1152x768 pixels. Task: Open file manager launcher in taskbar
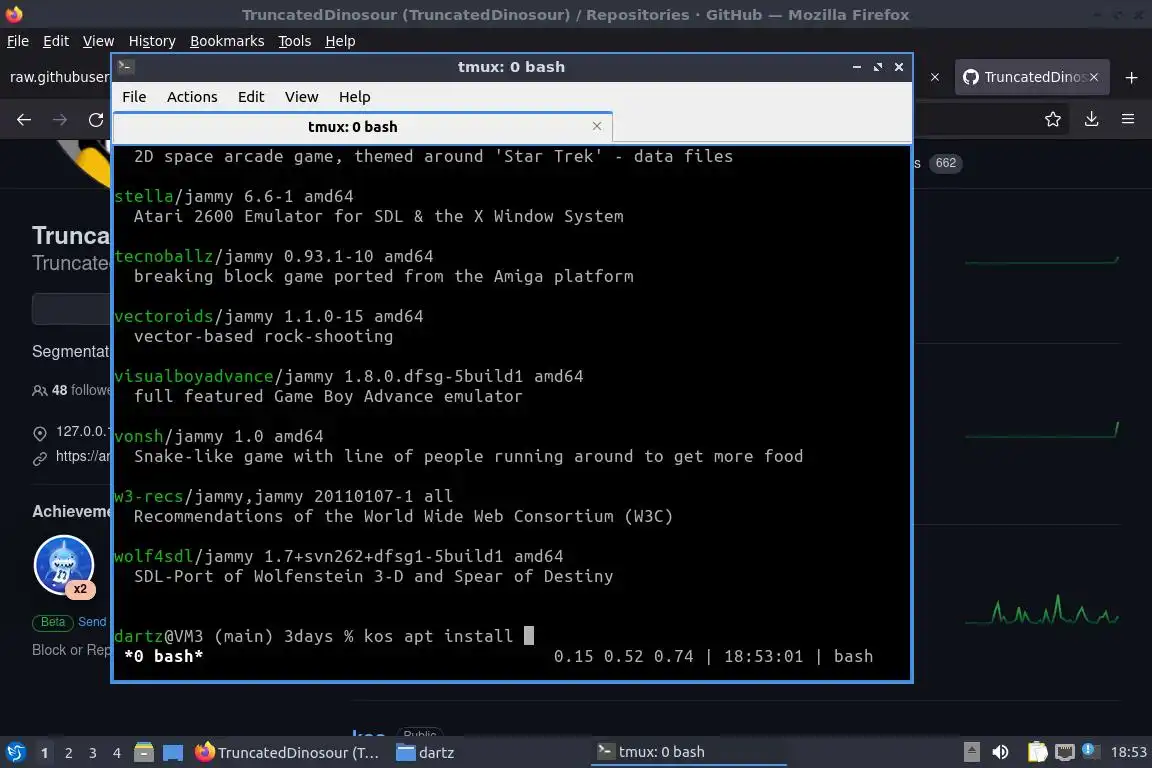144,753
